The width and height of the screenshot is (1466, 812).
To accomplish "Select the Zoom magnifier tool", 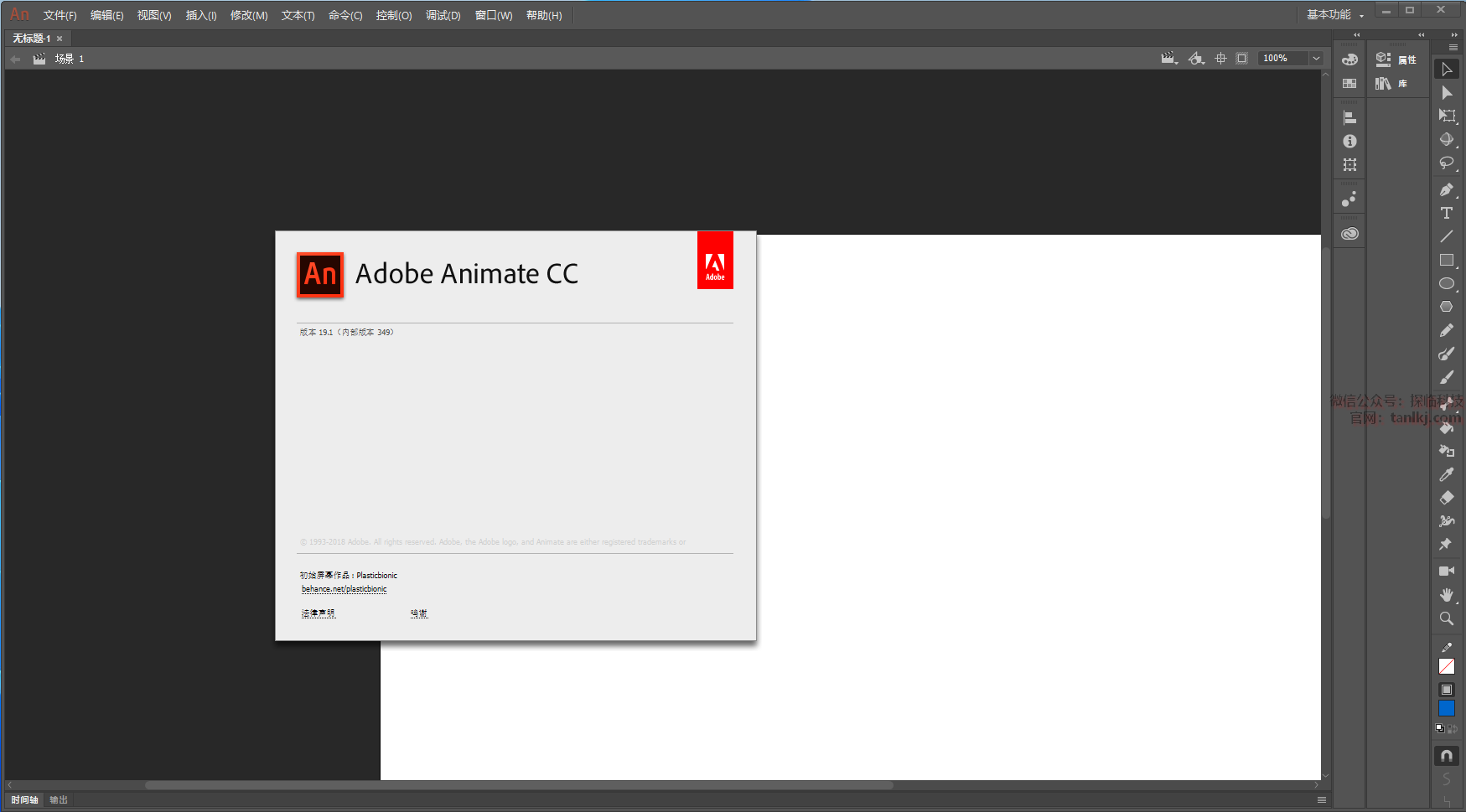I will pos(1447,618).
